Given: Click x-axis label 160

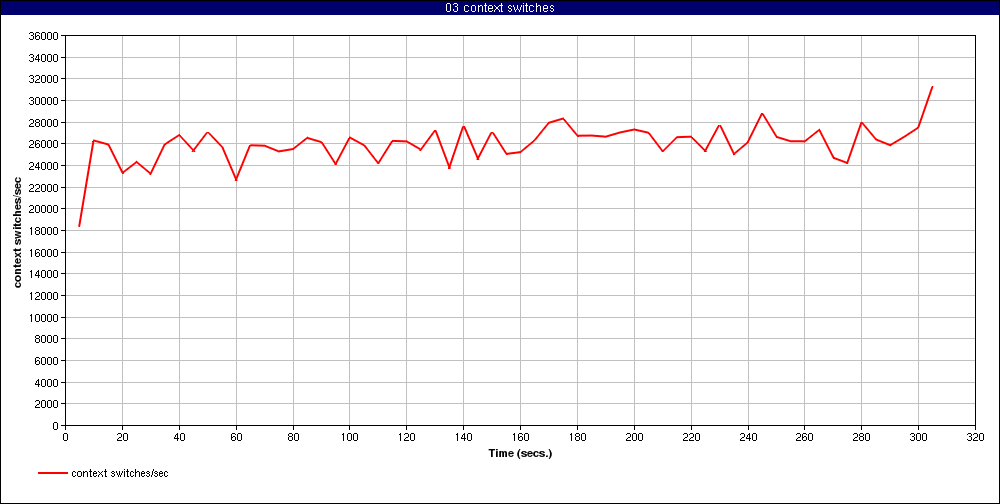Looking at the screenshot, I should pyautogui.click(x=520, y=438).
